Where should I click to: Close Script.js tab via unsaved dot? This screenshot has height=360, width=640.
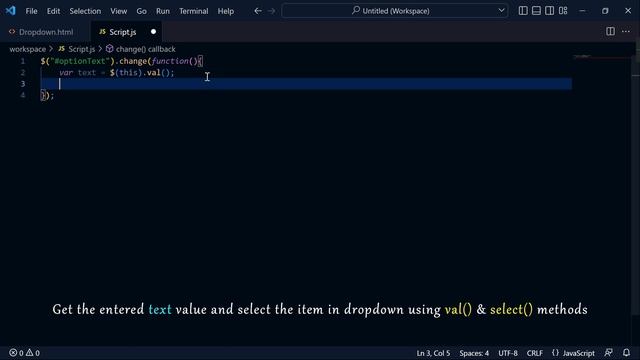click(x=153, y=32)
